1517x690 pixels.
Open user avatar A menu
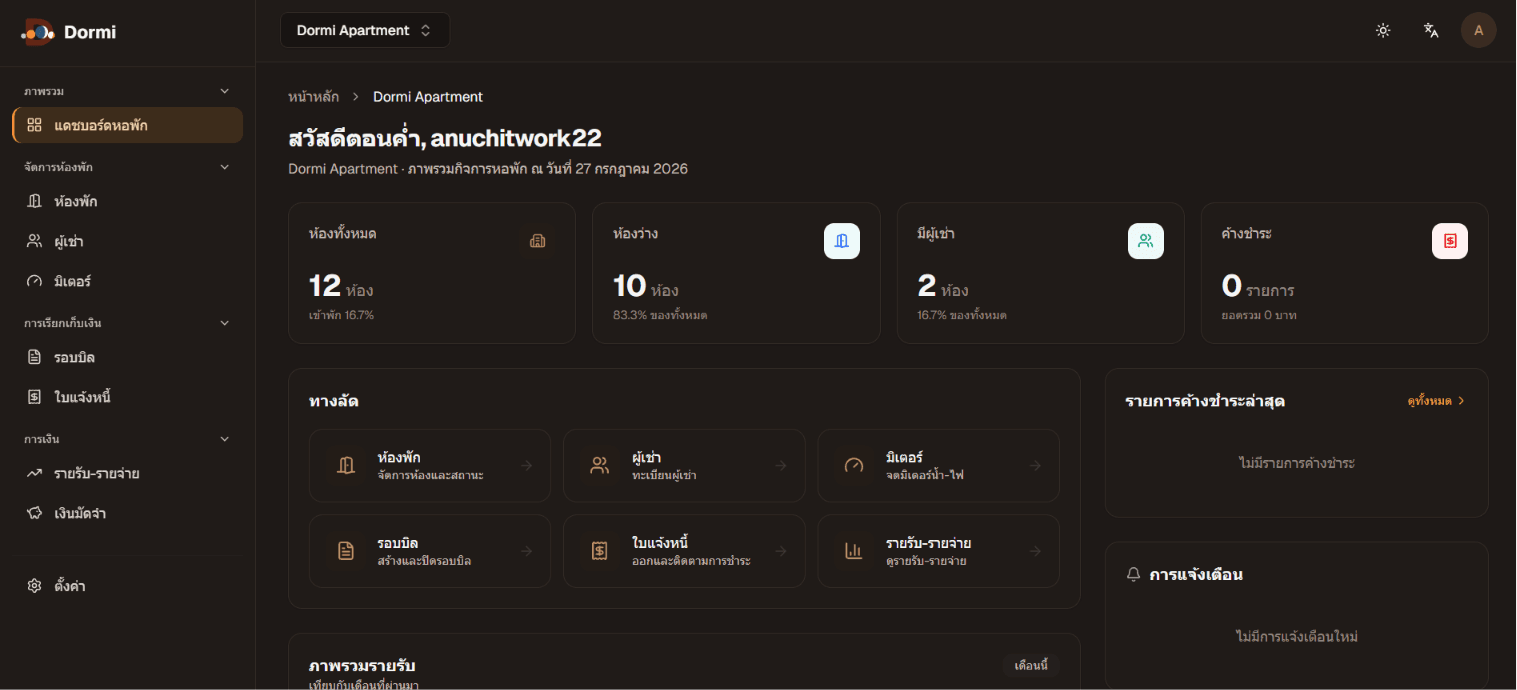(1479, 30)
